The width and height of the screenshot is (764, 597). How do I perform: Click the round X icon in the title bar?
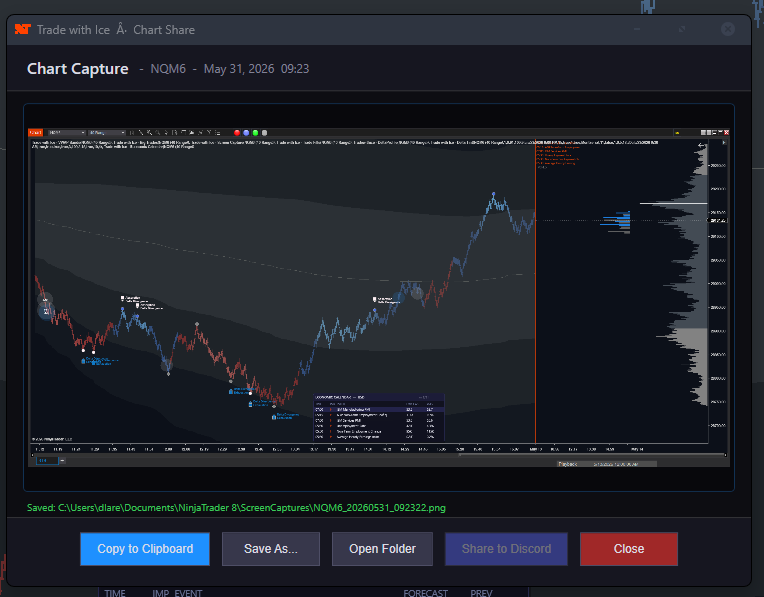(x=727, y=29)
